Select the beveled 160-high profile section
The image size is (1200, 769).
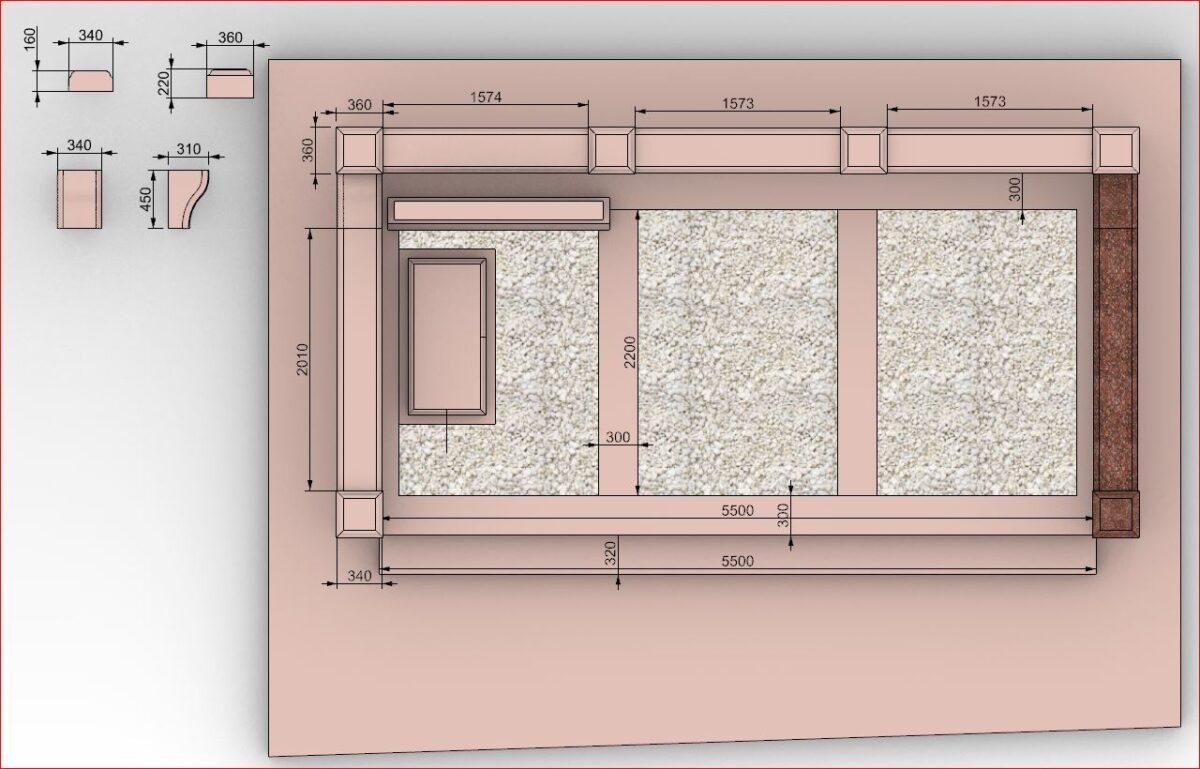[90, 80]
